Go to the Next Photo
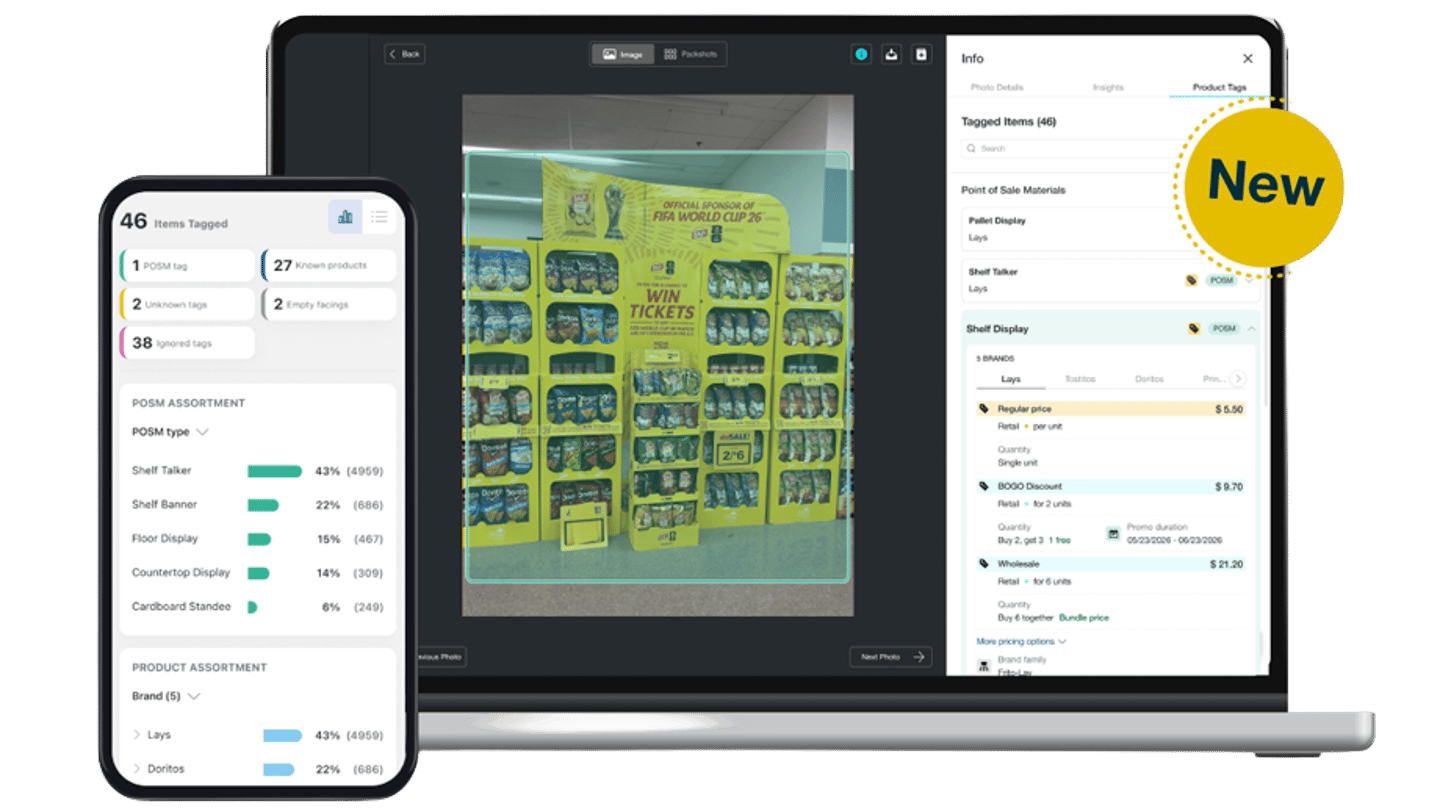This screenshot has height=809, width=1440. tap(891, 657)
